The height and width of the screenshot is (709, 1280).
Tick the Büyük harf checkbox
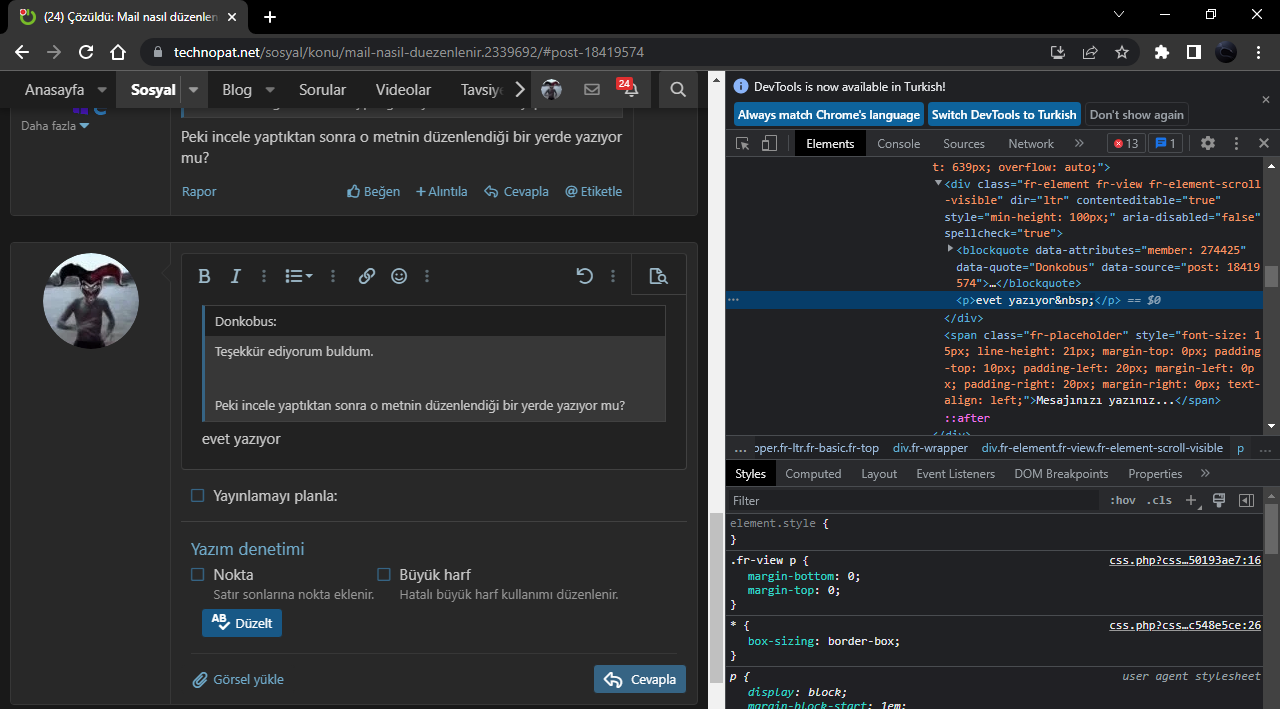click(383, 575)
